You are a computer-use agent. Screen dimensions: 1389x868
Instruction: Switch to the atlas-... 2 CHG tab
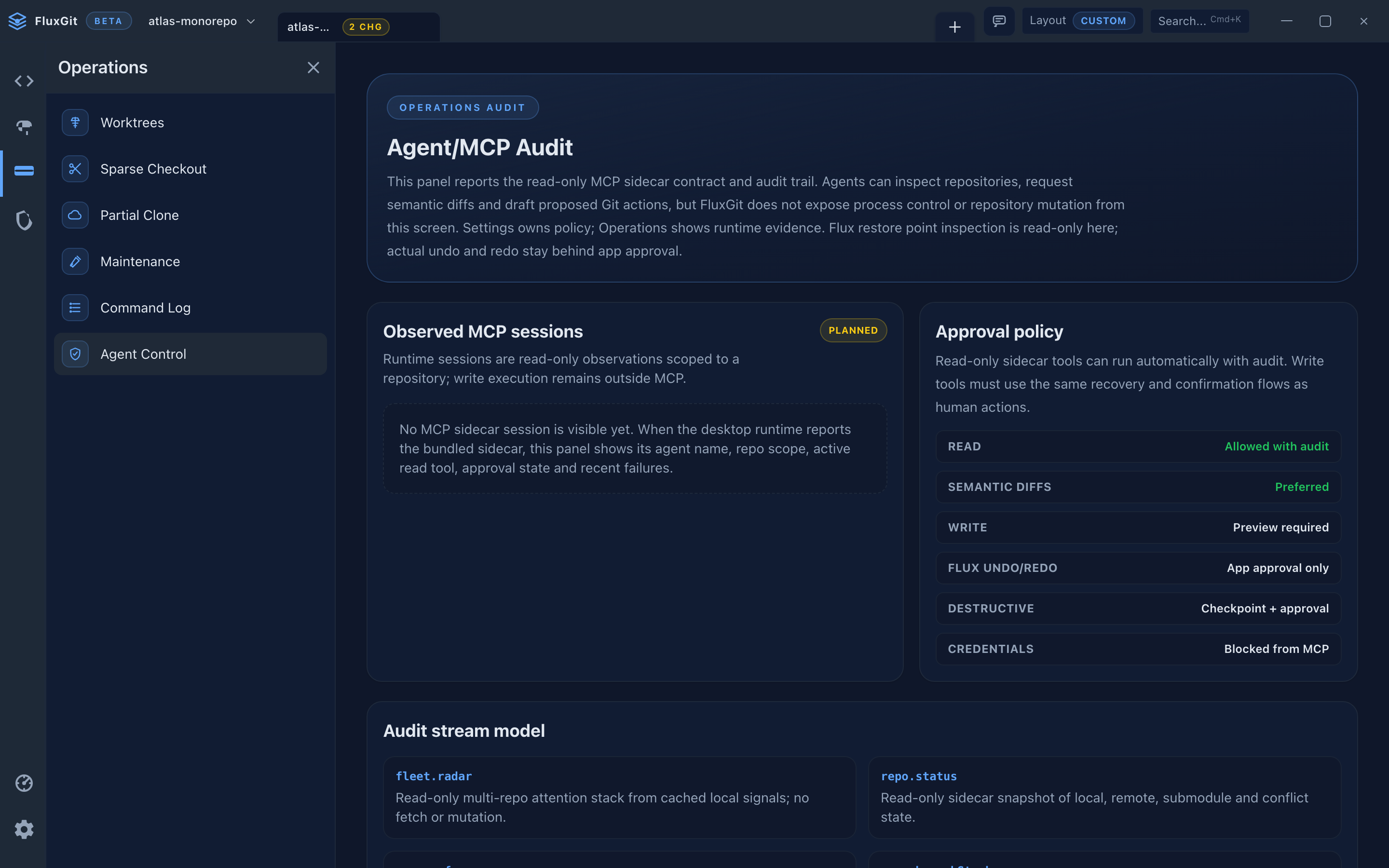click(359, 27)
